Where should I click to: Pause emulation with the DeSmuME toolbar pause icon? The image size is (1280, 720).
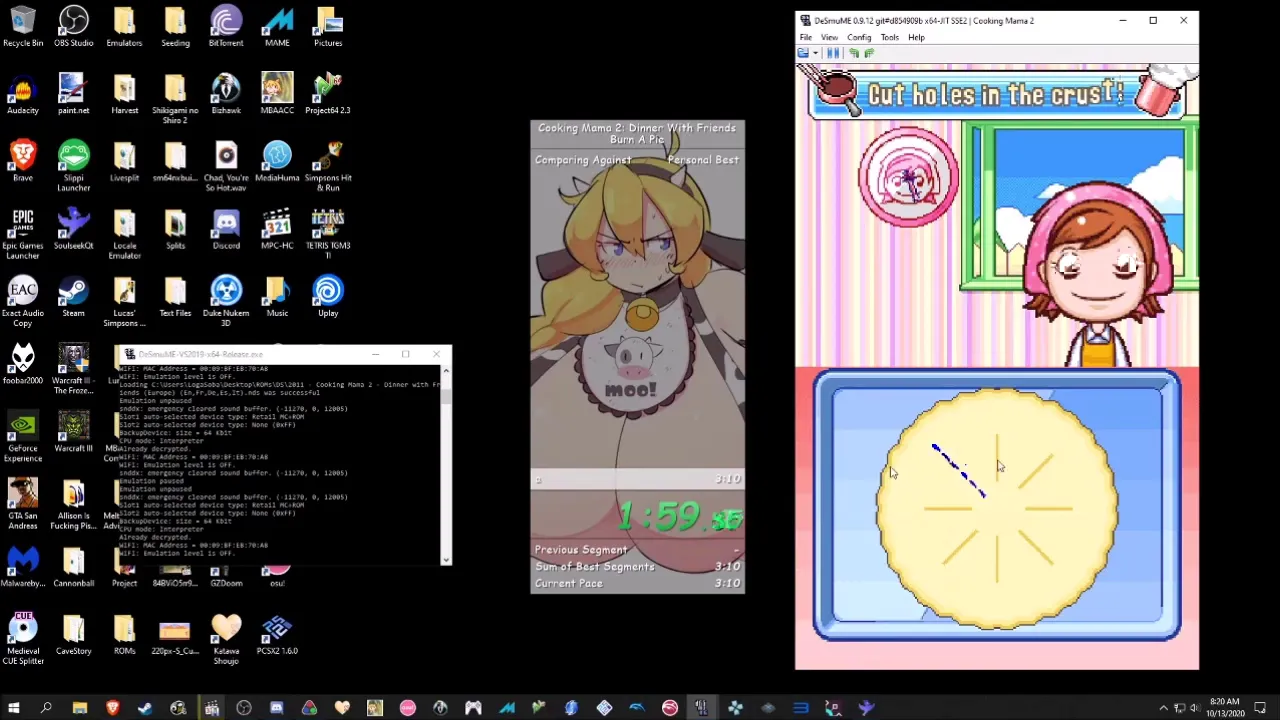(832, 53)
